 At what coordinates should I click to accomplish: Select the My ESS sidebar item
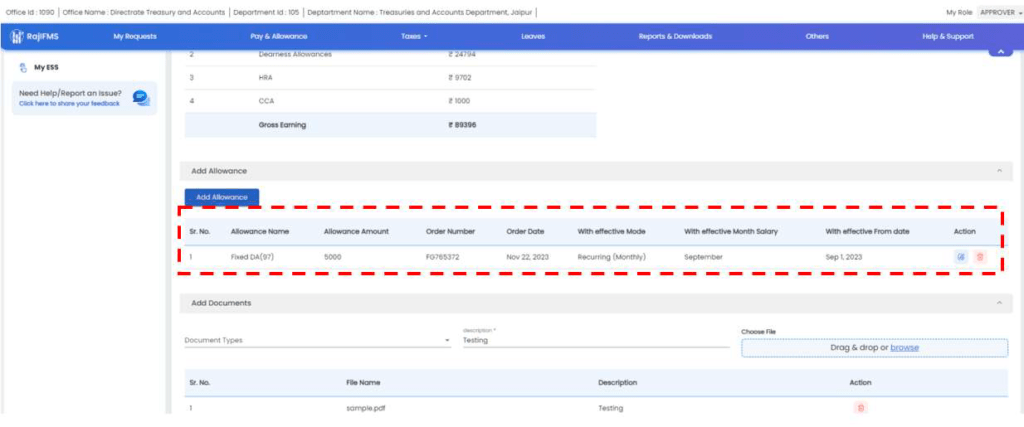click(x=46, y=67)
